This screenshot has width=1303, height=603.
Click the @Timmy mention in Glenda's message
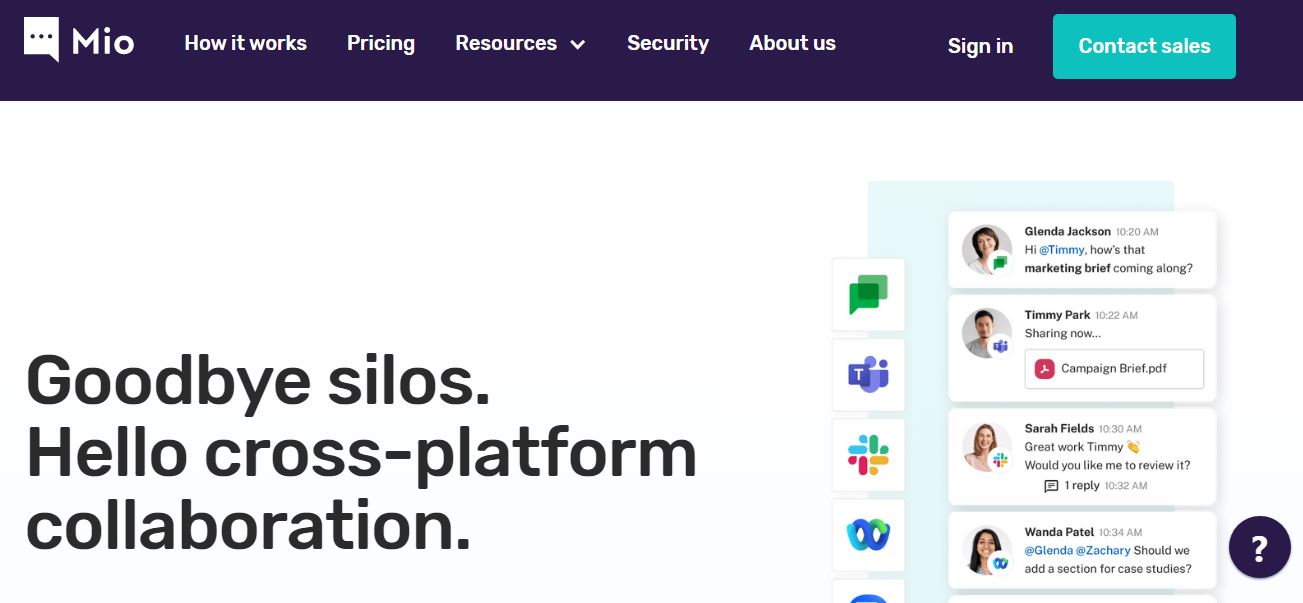tap(1061, 250)
